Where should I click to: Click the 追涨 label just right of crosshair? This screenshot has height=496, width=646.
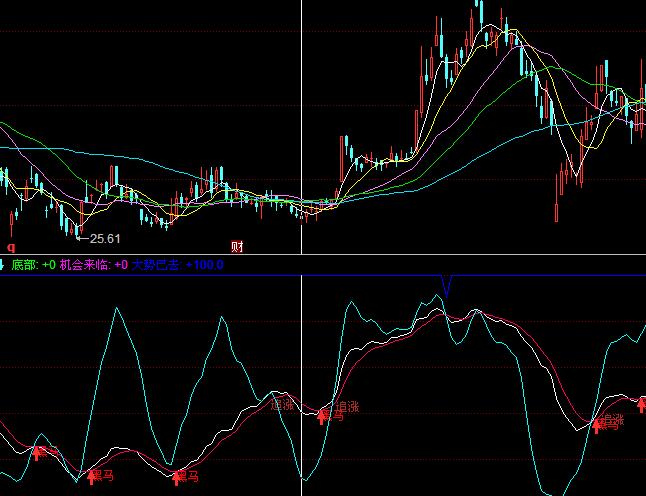(x=346, y=407)
